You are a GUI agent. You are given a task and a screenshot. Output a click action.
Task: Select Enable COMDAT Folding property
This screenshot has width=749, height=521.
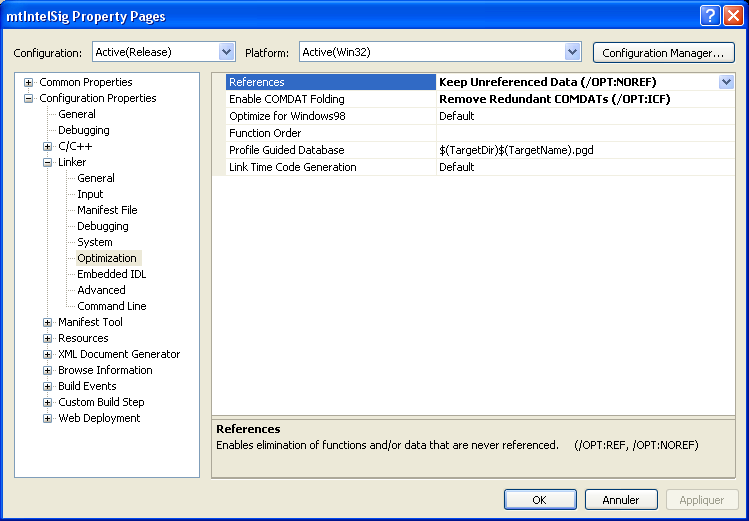[x=331, y=99]
